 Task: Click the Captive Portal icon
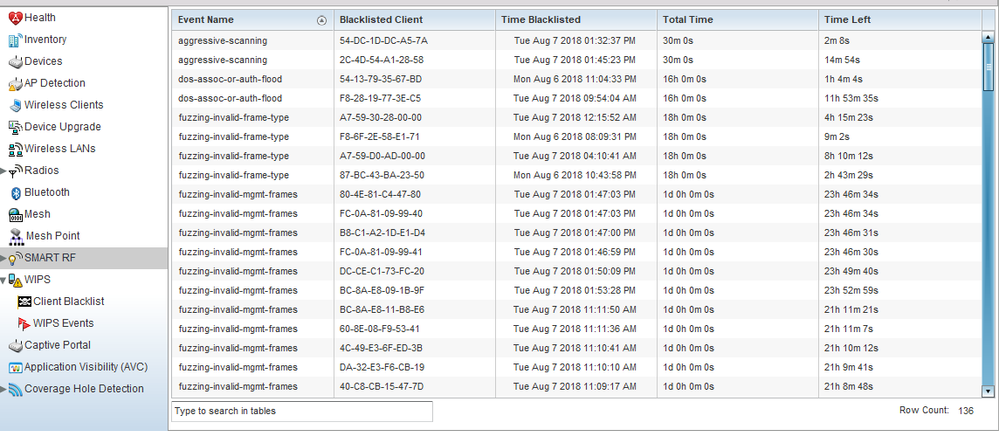14,345
